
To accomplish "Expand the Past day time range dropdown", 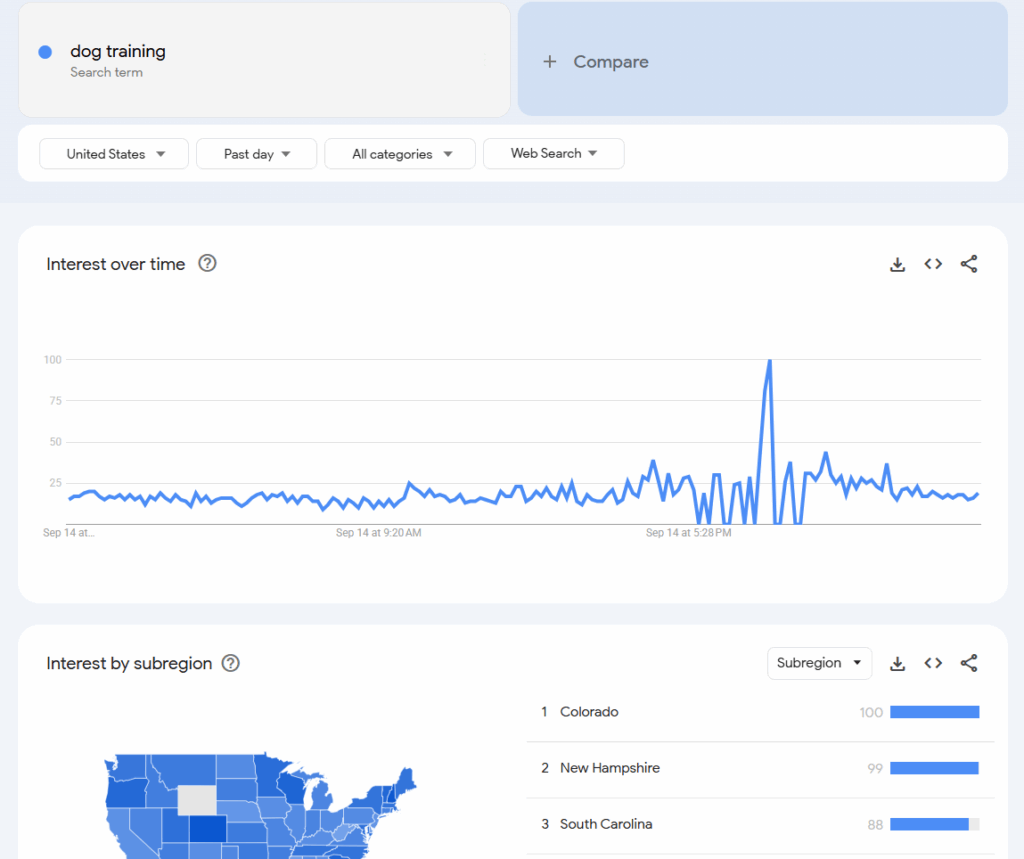I will pos(256,154).
